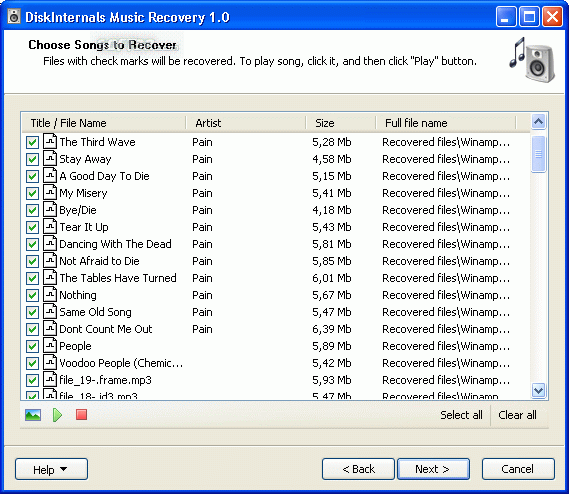Select the song title The Third Wave

(x=97, y=142)
